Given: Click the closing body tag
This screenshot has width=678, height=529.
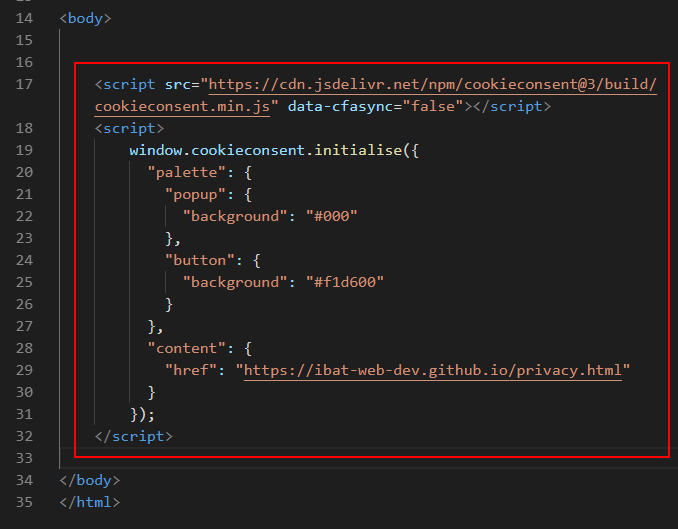Looking at the screenshot, I should coord(90,480).
